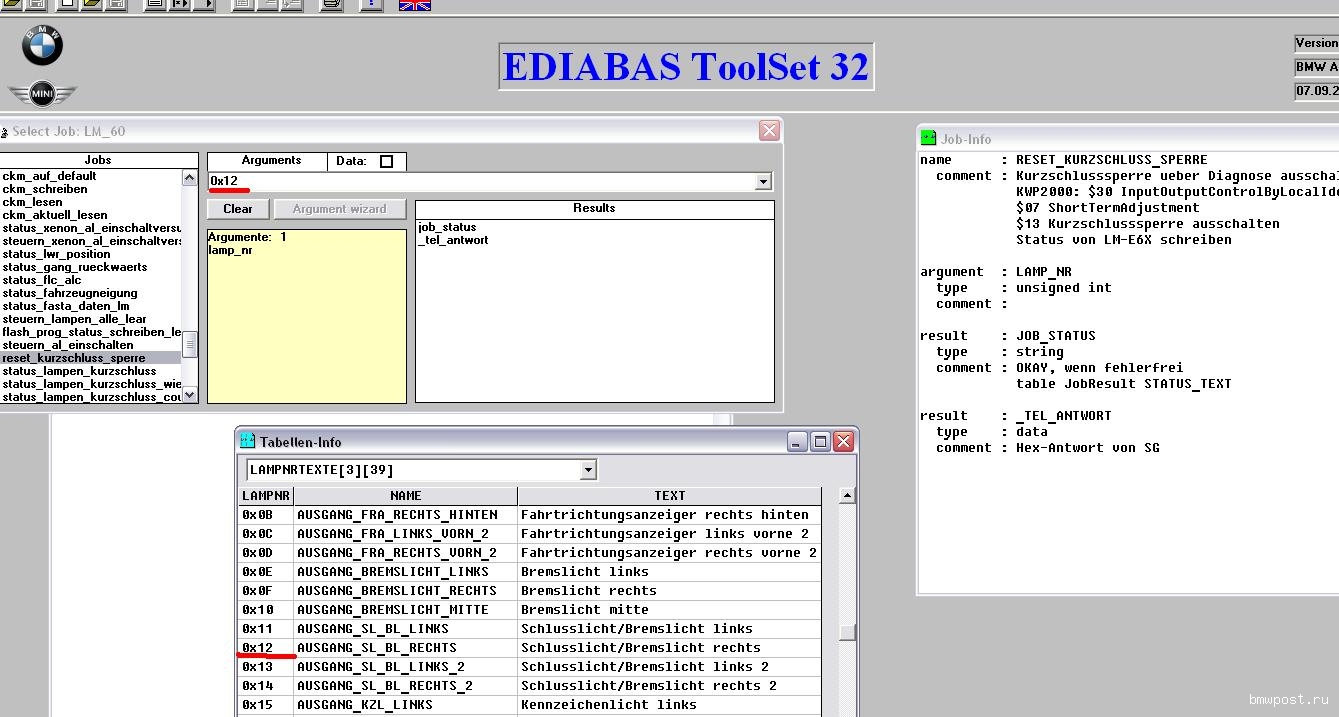The height and width of the screenshot is (717, 1339).
Task: Click the Jobs list scroll-down arrow
Action: [x=190, y=396]
